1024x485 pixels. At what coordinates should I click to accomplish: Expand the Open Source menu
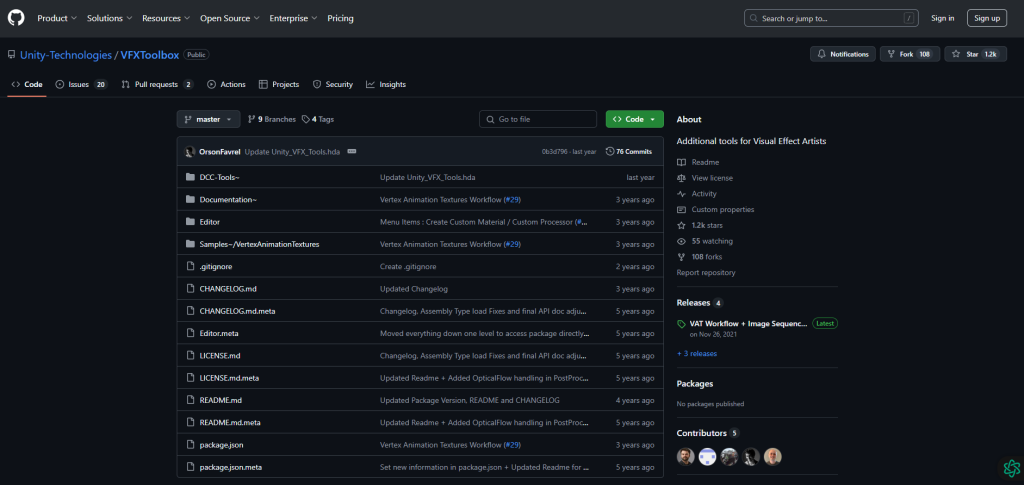(229, 18)
